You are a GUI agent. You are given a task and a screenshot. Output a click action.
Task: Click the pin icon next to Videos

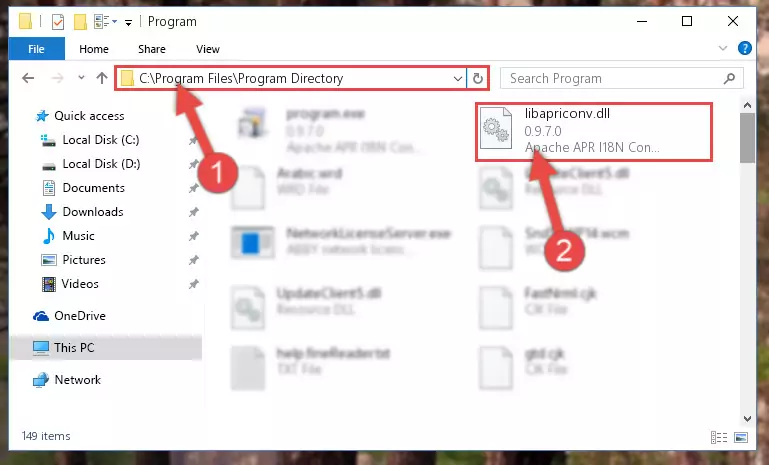click(194, 284)
